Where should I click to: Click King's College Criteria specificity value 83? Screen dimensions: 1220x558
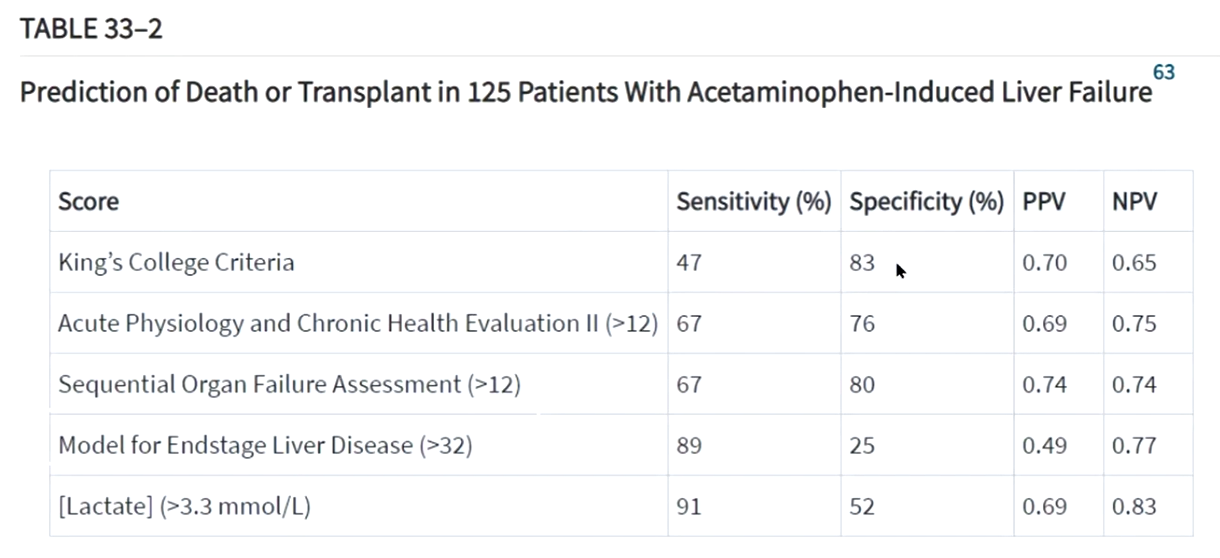click(x=862, y=263)
